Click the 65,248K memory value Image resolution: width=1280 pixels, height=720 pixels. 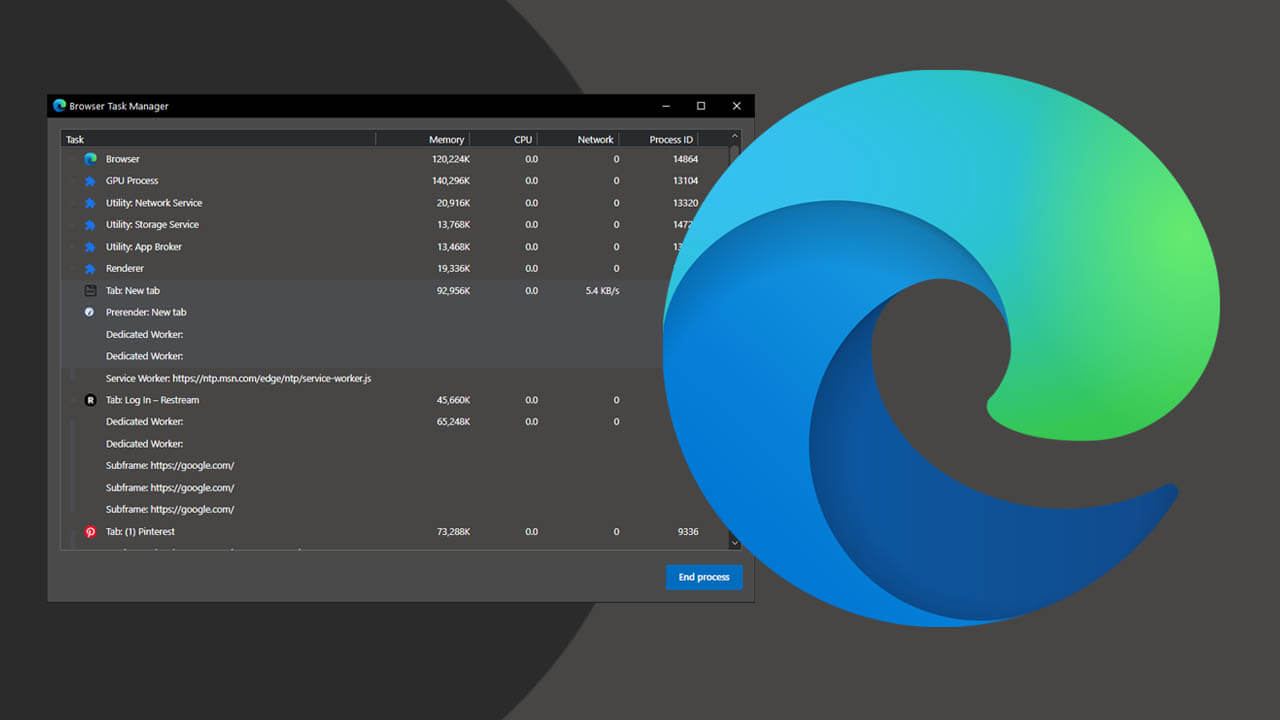click(454, 422)
